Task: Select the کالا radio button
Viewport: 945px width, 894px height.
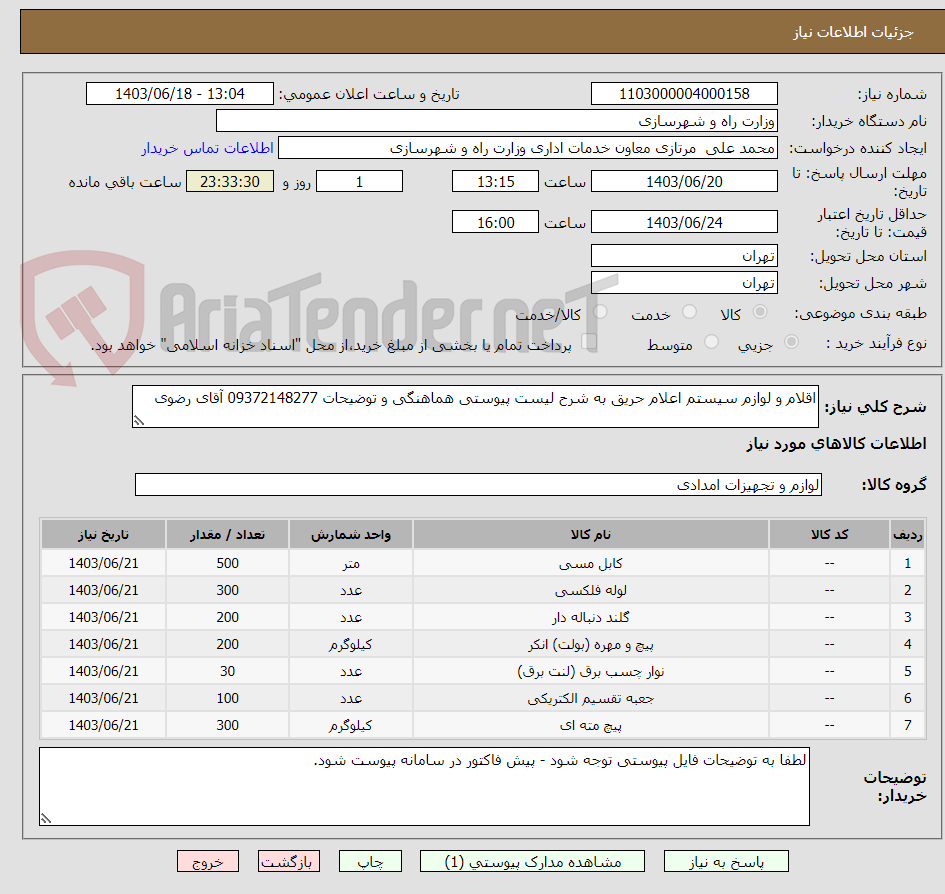Action: pyautogui.click(x=760, y=312)
